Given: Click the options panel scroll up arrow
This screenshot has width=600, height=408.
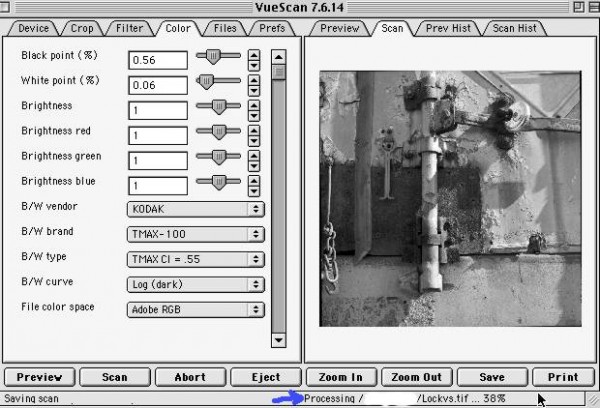Looking at the screenshot, I should pyautogui.click(x=279, y=57).
